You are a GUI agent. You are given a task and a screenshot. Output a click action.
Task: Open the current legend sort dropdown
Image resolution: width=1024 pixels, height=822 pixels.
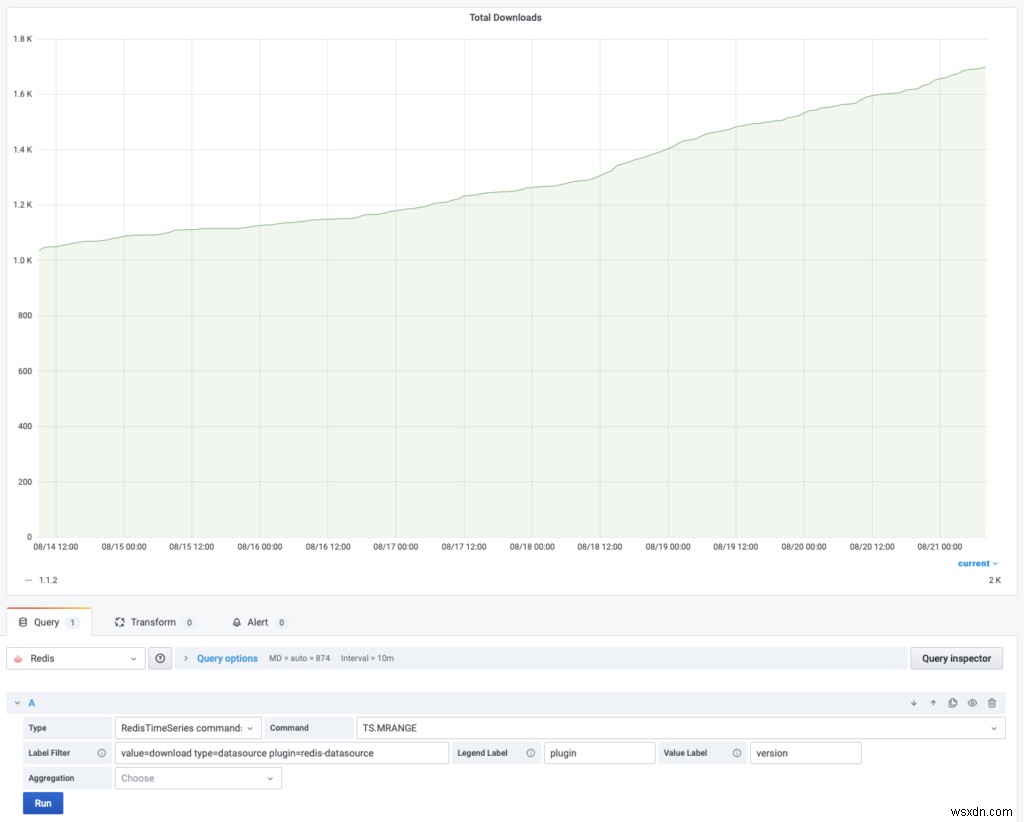pyautogui.click(x=977, y=563)
